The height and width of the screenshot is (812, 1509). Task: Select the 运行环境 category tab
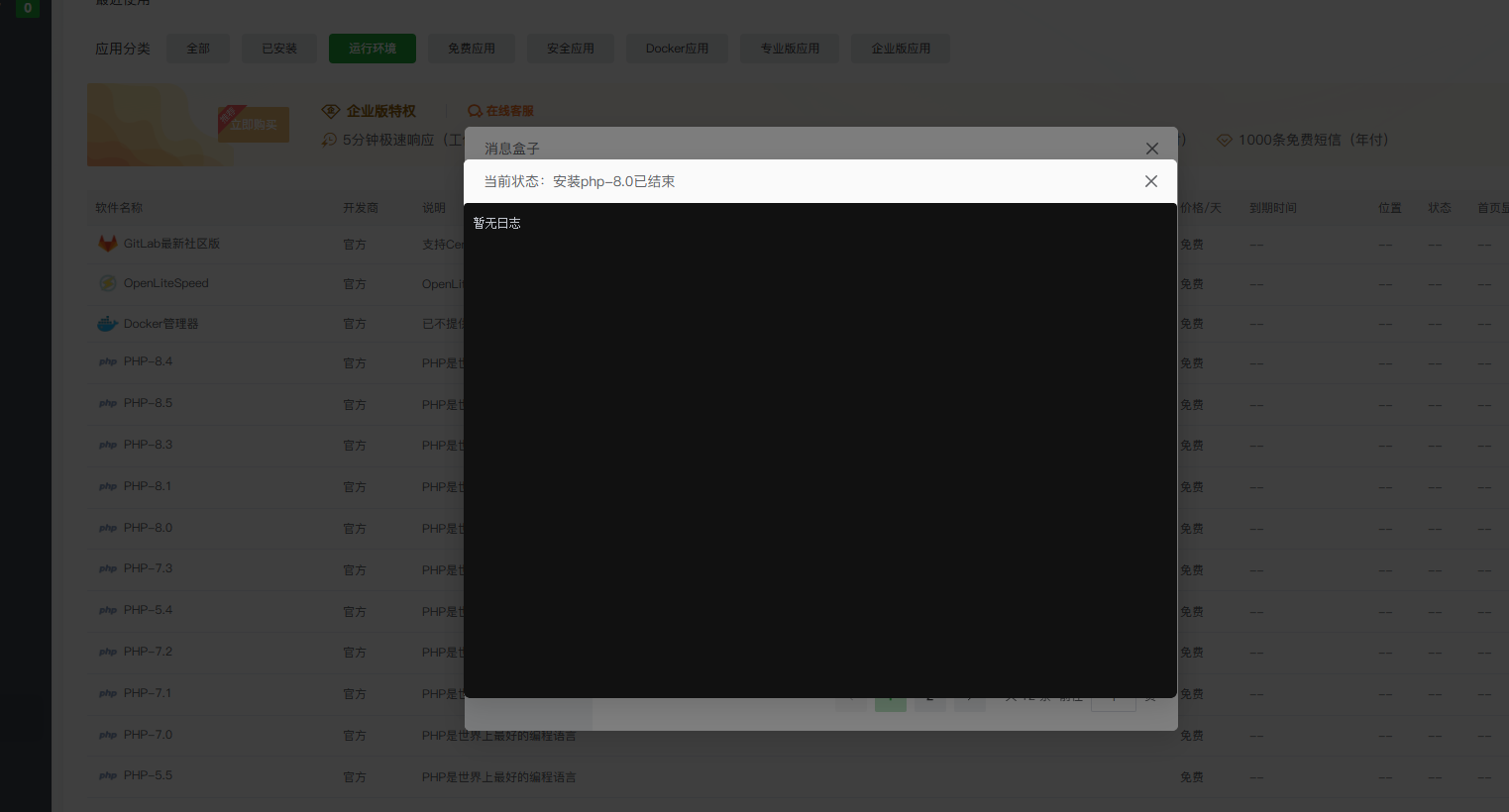coord(373,49)
